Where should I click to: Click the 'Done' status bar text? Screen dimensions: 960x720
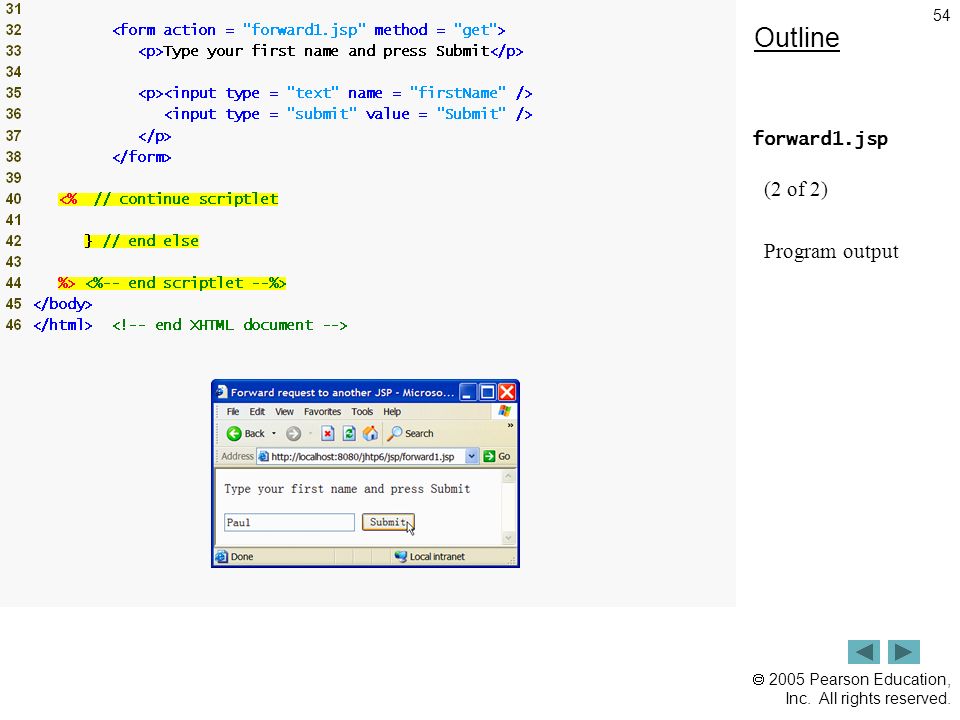tap(242, 557)
